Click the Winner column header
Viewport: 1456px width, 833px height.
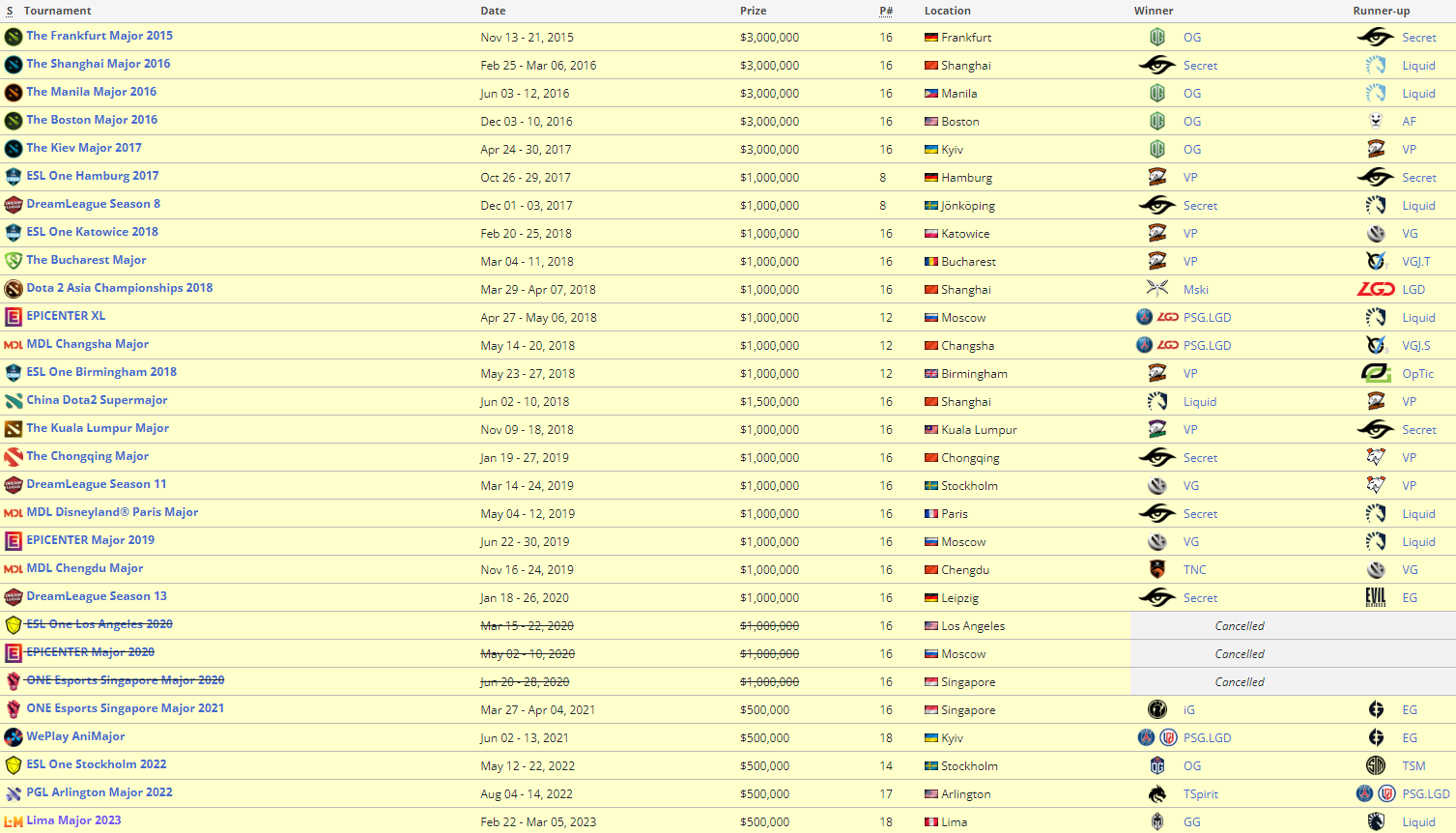(x=1153, y=11)
